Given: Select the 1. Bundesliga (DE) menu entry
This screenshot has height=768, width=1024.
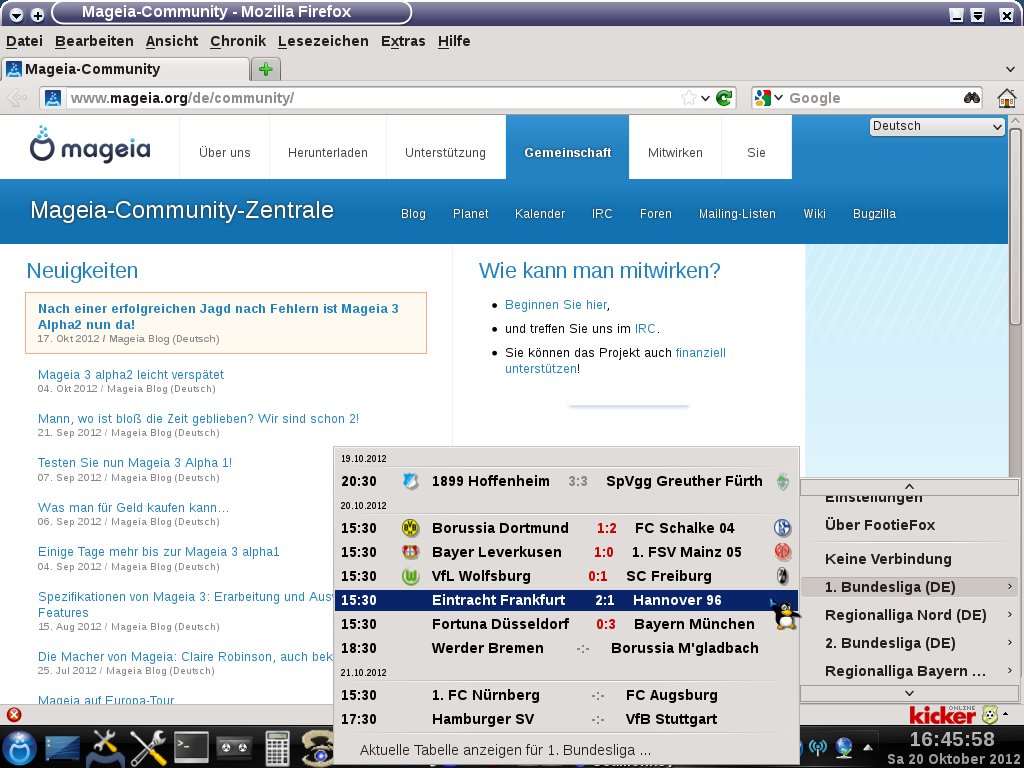Looking at the screenshot, I should 909,587.
